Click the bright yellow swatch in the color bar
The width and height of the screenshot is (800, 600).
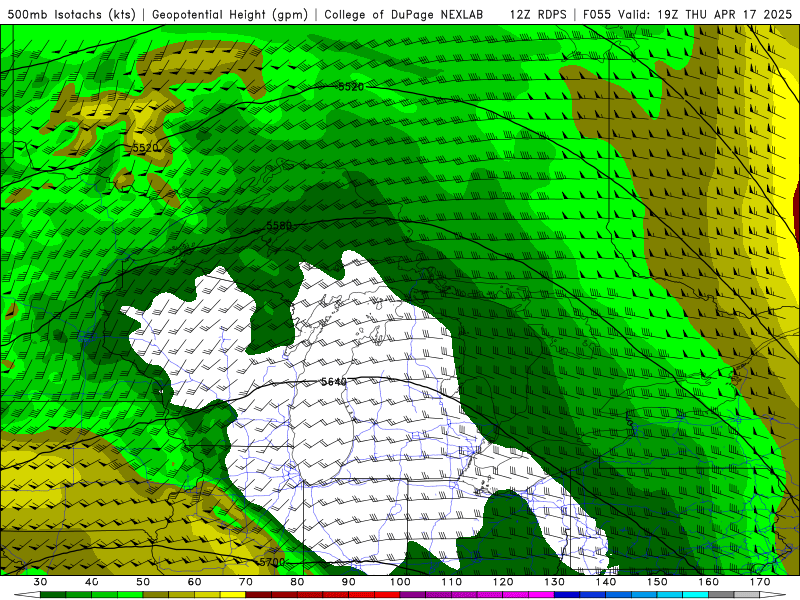pyautogui.click(x=233, y=595)
